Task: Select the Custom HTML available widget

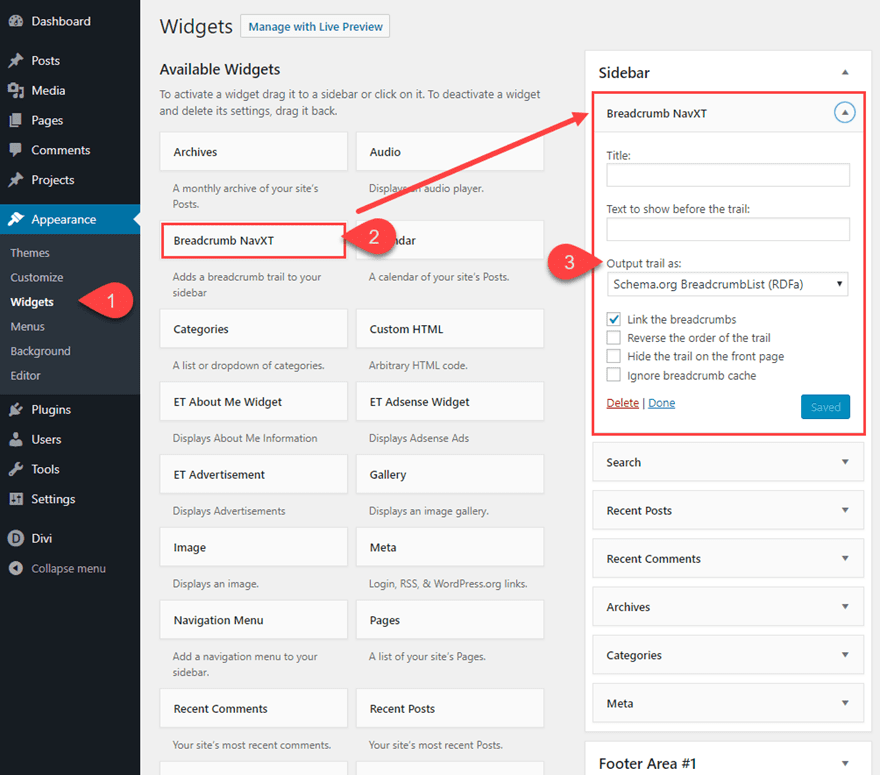Action: pos(450,329)
